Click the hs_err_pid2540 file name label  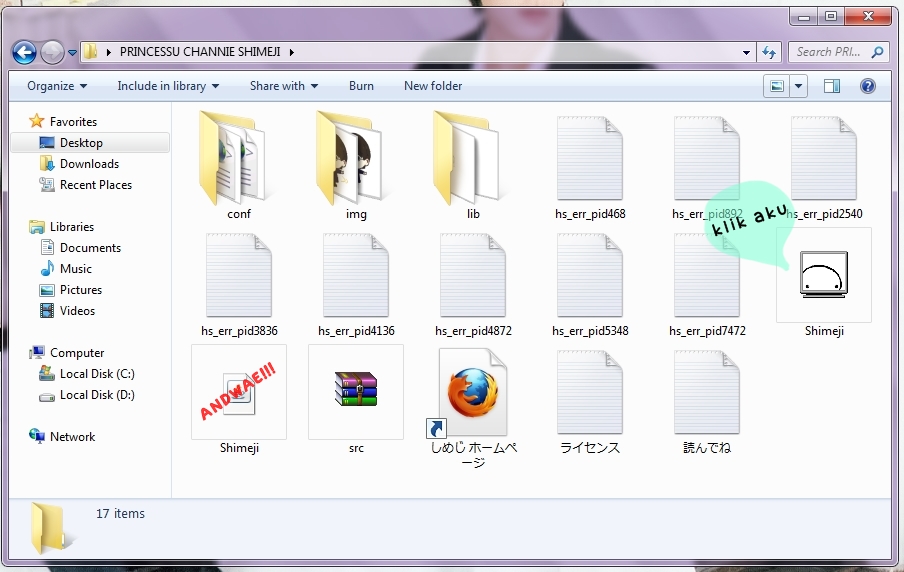tap(824, 214)
